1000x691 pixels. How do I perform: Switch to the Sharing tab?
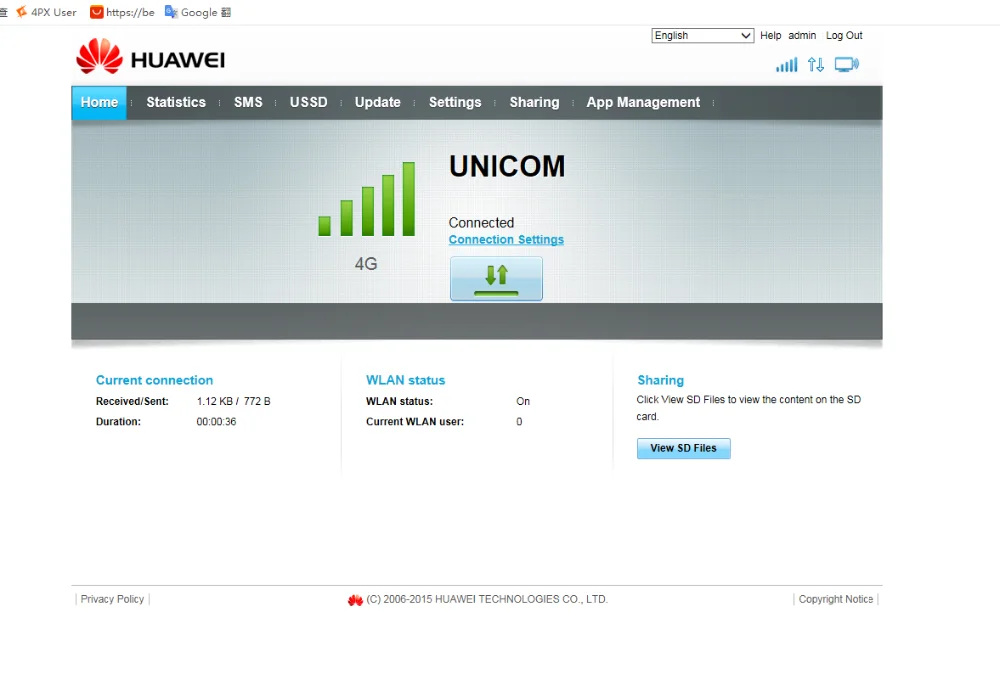(534, 102)
